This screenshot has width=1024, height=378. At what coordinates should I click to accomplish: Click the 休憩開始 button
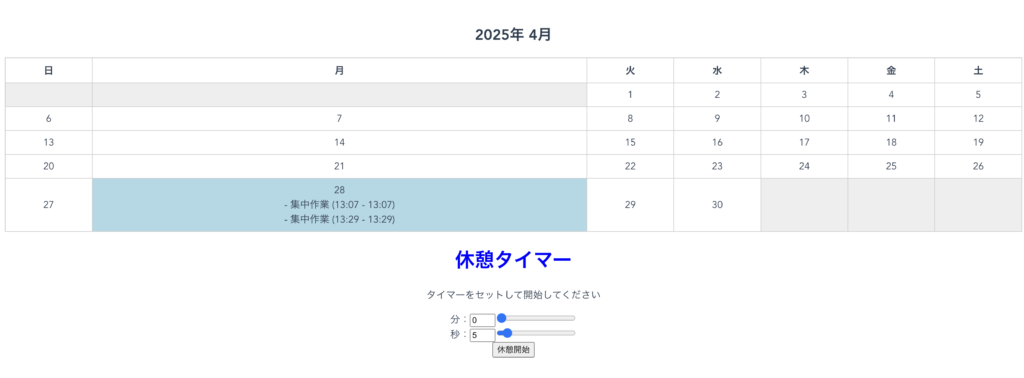513,350
